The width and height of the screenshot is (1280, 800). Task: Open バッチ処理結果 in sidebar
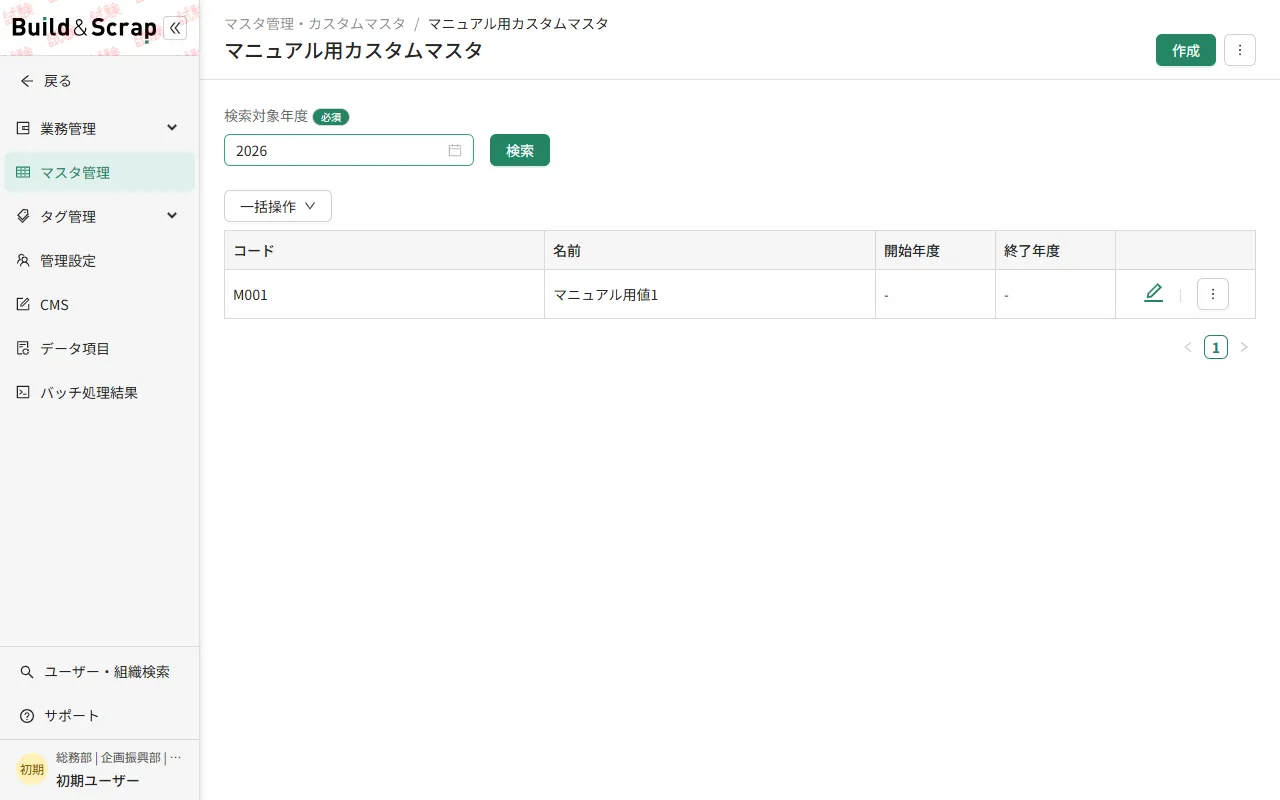click(99, 392)
